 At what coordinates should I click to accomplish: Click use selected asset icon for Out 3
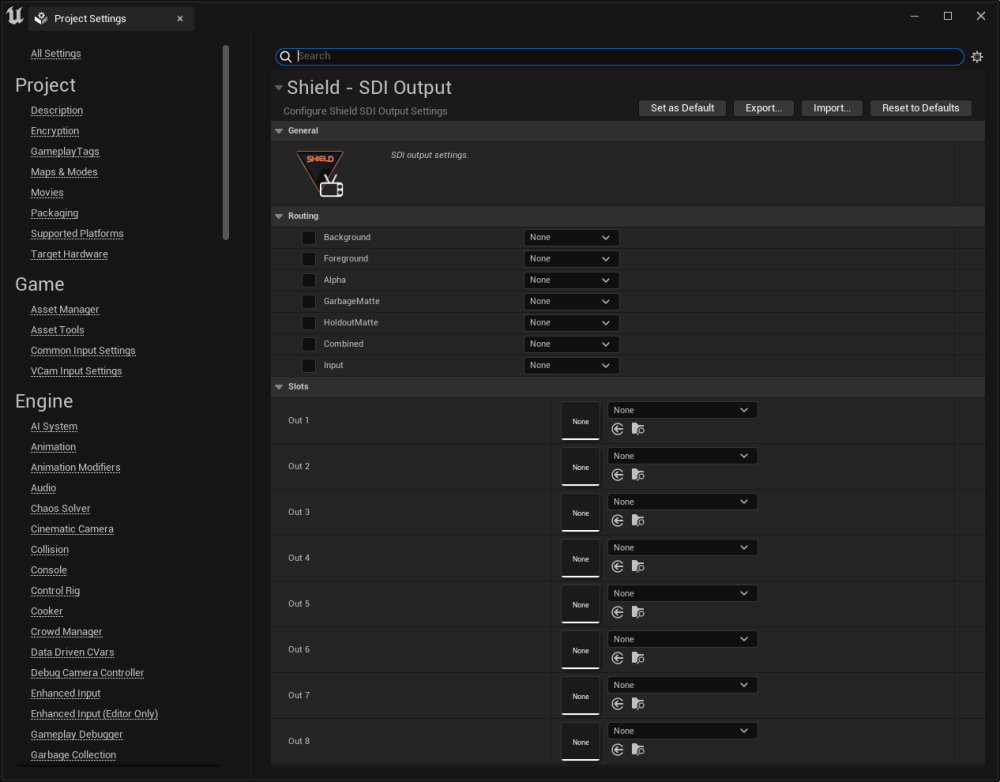[617, 521]
